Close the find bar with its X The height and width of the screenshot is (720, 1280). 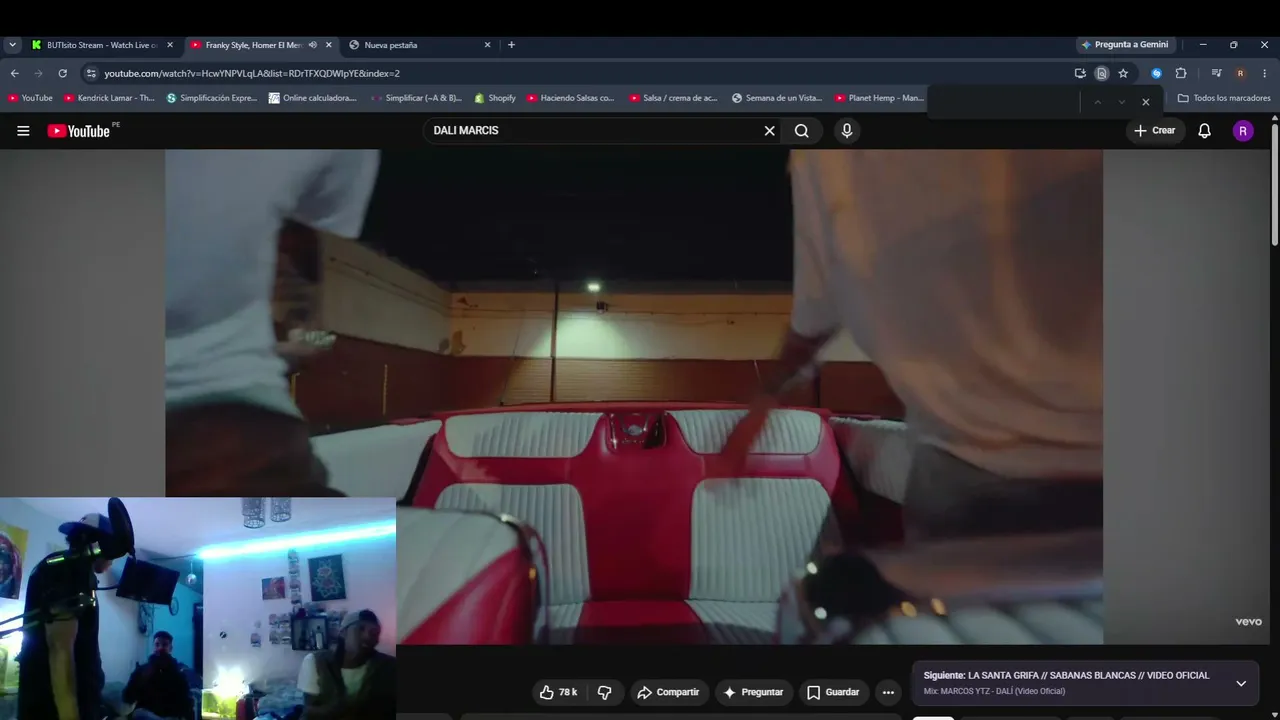[x=1146, y=101]
